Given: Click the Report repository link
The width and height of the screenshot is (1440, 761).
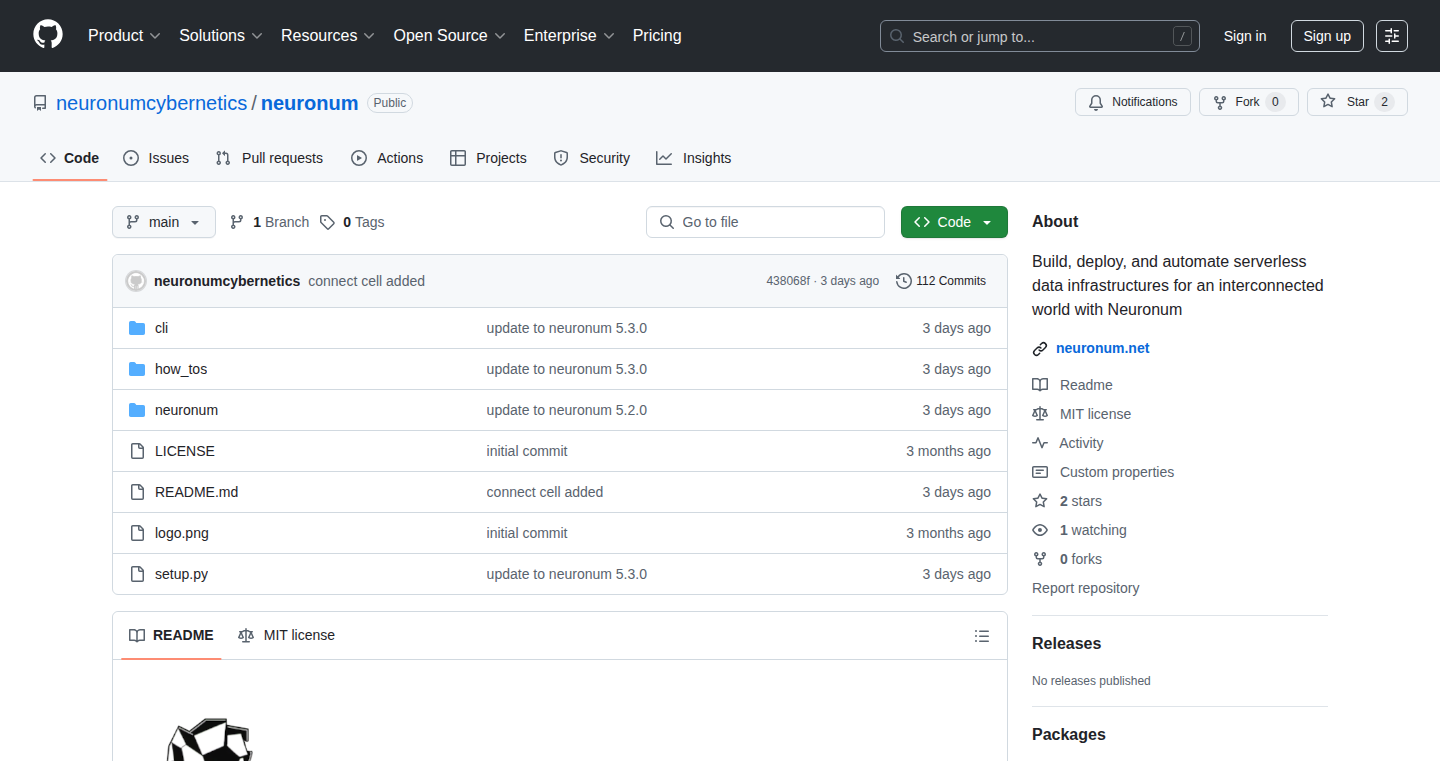Looking at the screenshot, I should click(1085, 588).
